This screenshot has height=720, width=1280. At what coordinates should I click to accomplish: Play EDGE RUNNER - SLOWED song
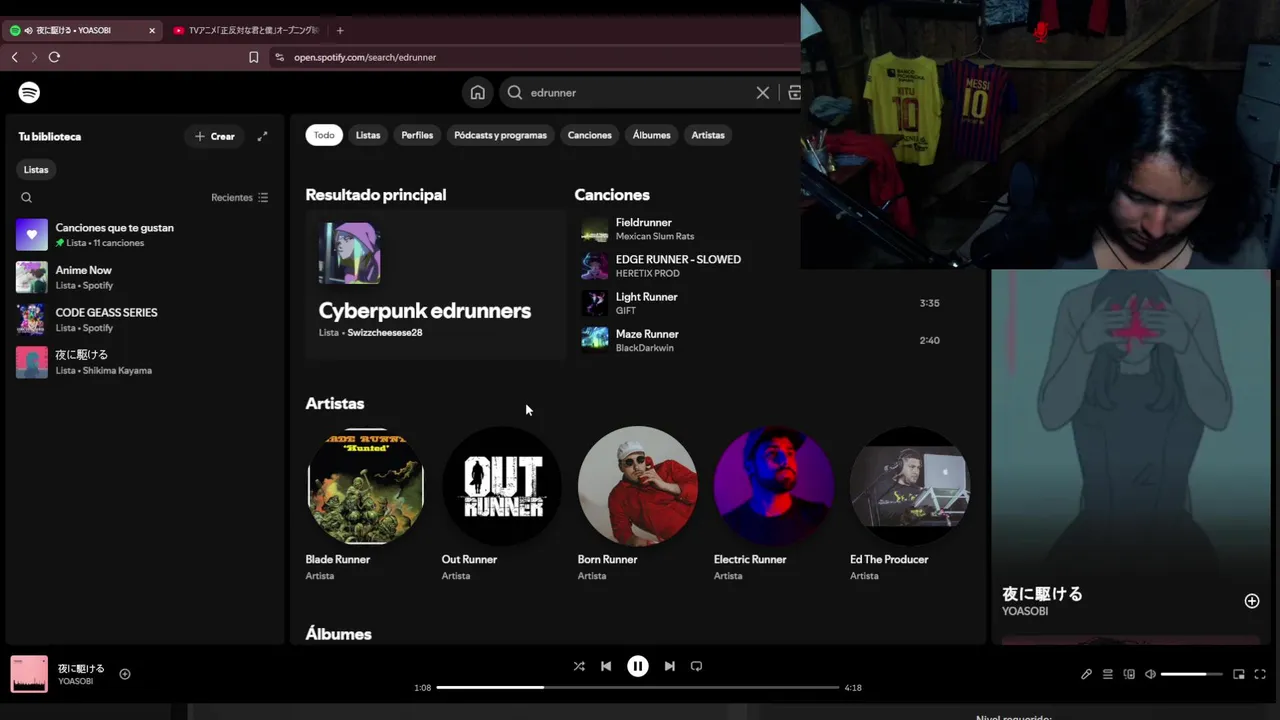(x=678, y=260)
